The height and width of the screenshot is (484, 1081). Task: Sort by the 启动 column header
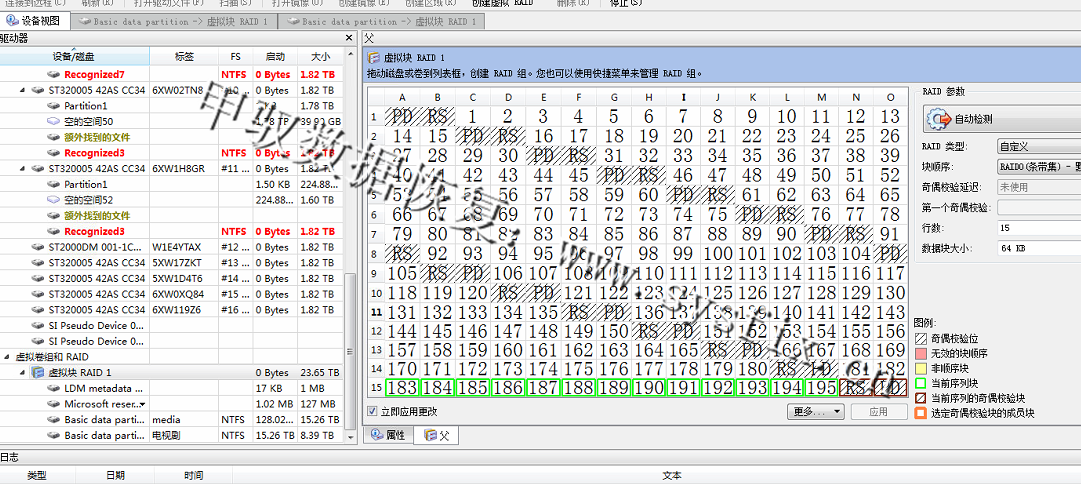(274, 57)
